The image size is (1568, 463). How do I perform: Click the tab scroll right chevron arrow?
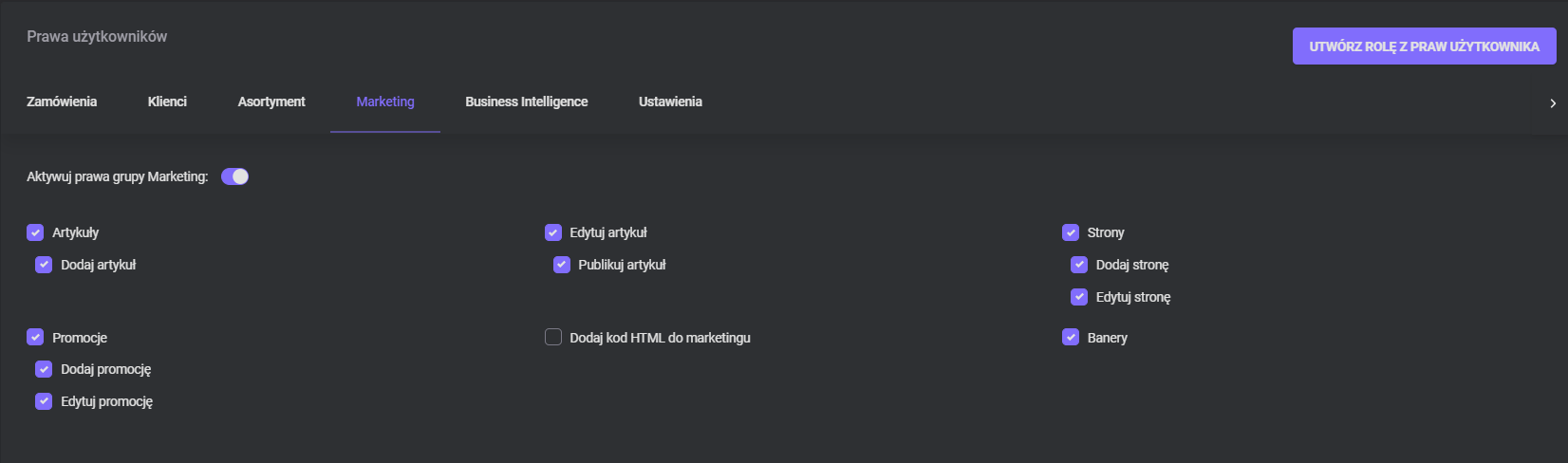click(1553, 103)
